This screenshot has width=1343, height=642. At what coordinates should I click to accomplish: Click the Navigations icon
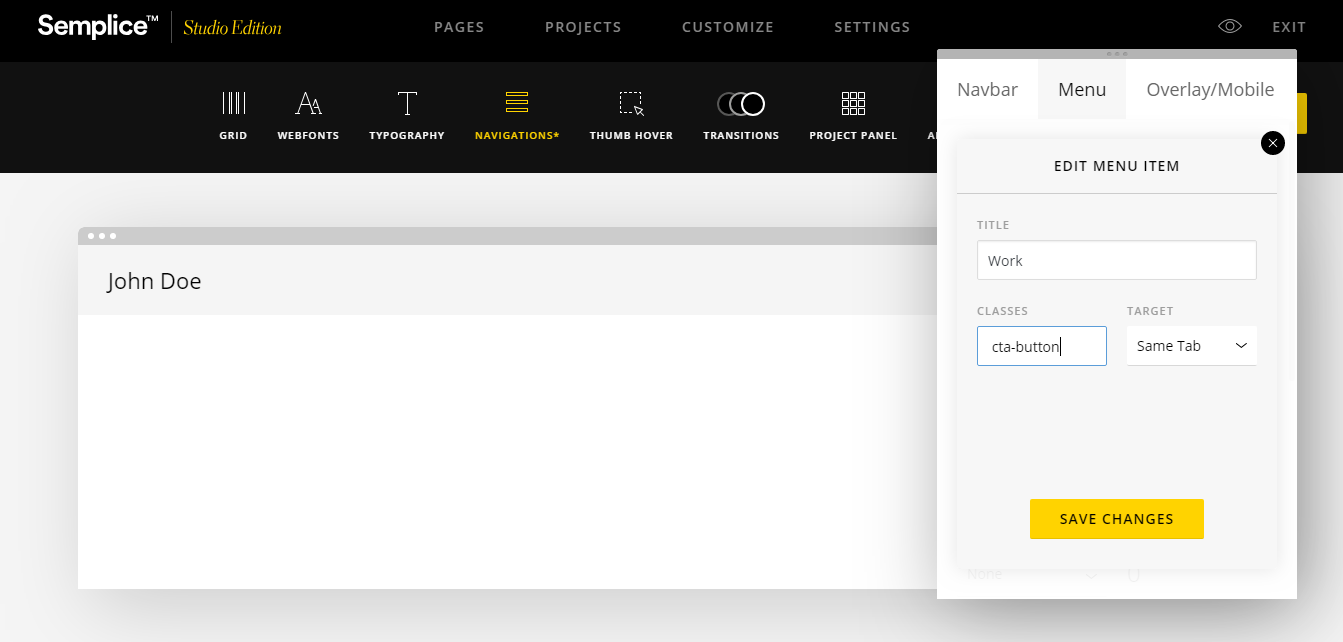tap(516, 104)
